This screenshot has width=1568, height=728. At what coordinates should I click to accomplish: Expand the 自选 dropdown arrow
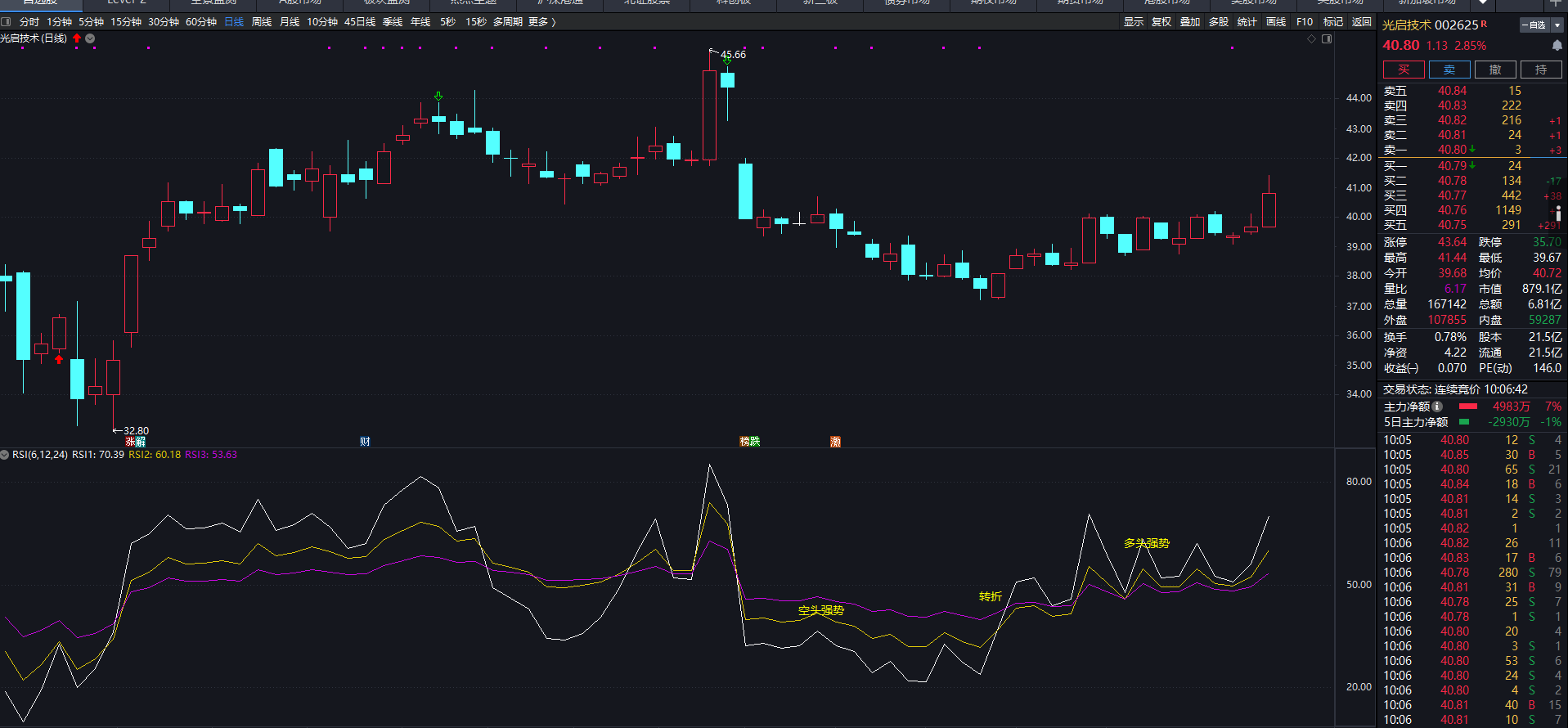point(1557,25)
